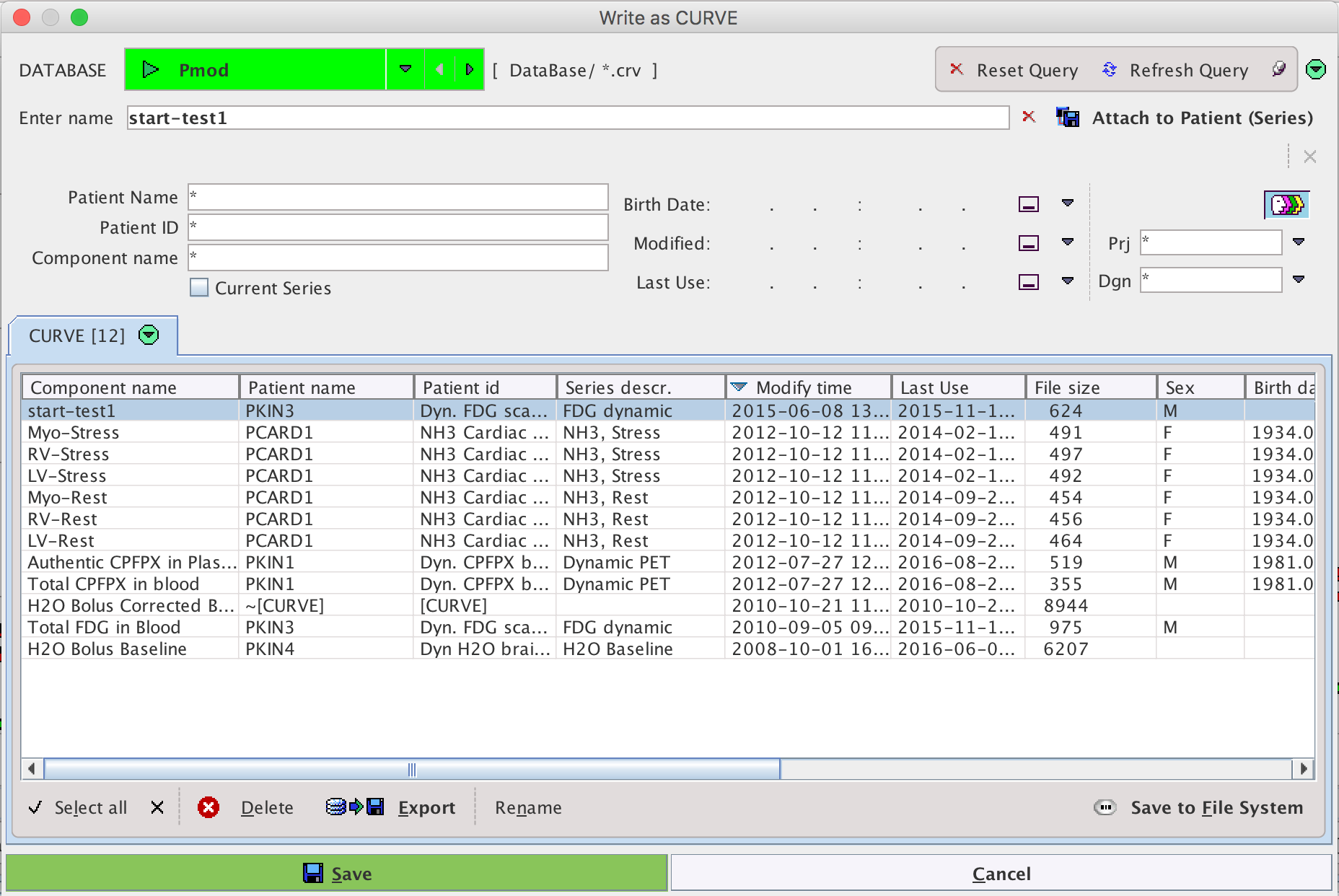Click the Patient Name filter field
1339x896 pixels.
(398, 197)
